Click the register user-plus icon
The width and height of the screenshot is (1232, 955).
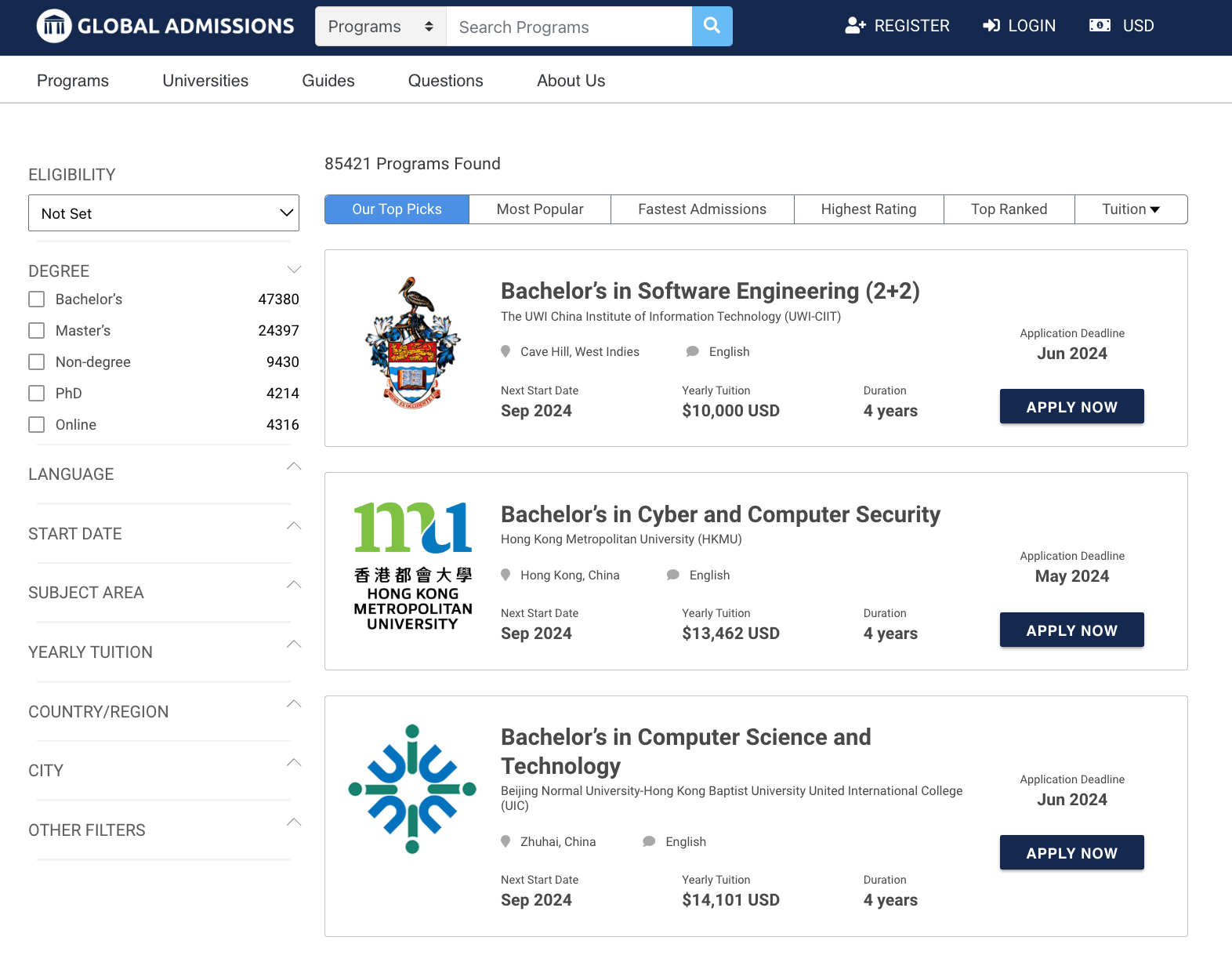click(855, 26)
